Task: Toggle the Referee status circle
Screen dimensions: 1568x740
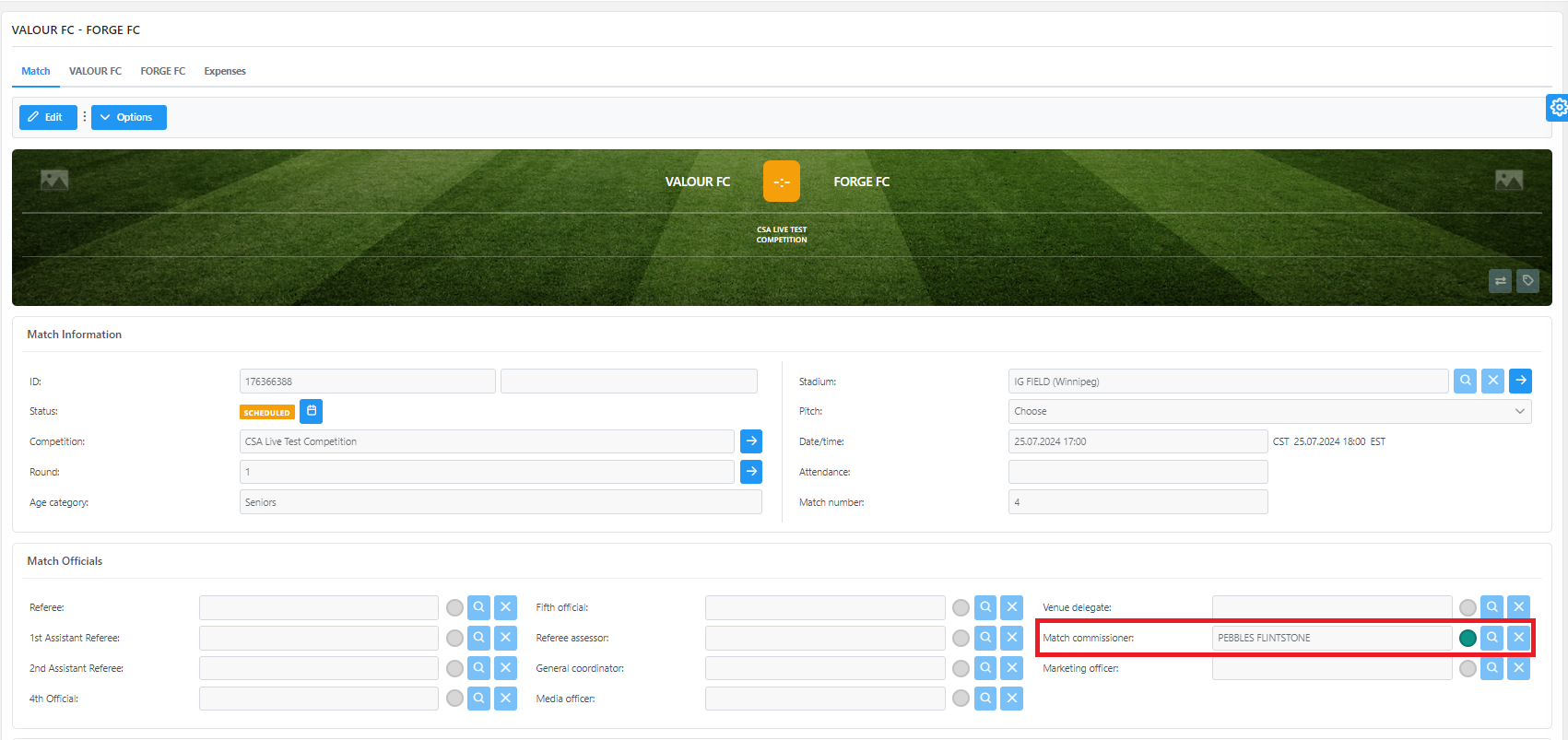Action: point(454,608)
